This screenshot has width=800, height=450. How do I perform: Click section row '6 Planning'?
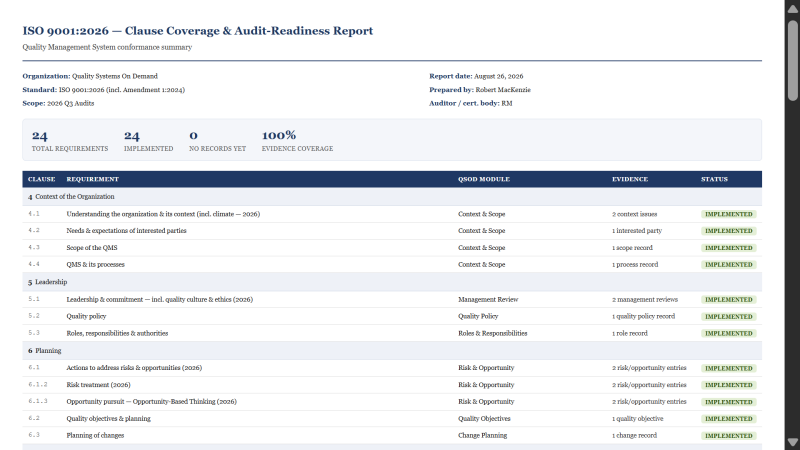point(392,351)
